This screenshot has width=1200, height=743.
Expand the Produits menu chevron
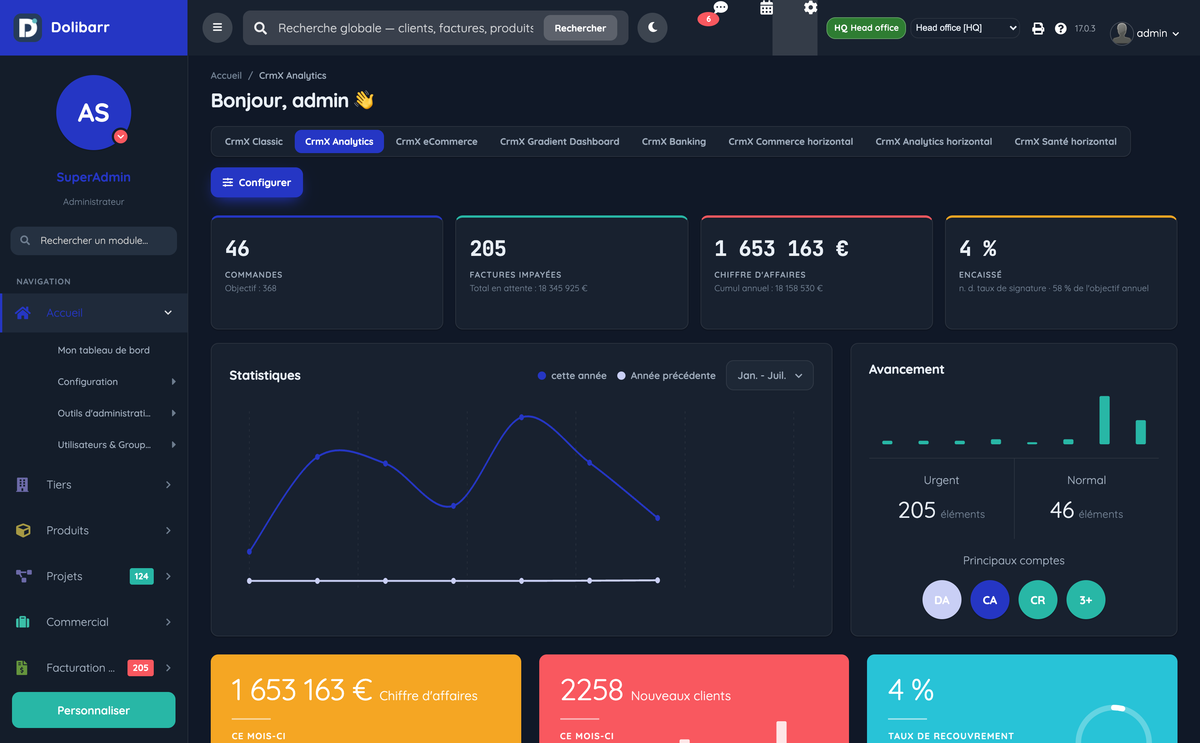168,530
